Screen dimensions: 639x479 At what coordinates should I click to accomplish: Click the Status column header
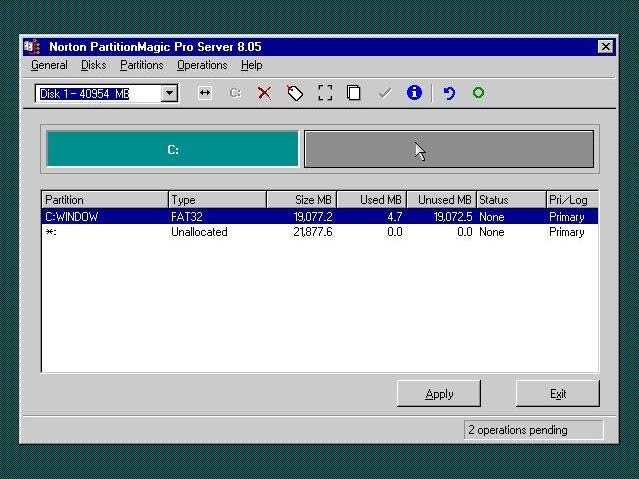(x=511, y=200)
